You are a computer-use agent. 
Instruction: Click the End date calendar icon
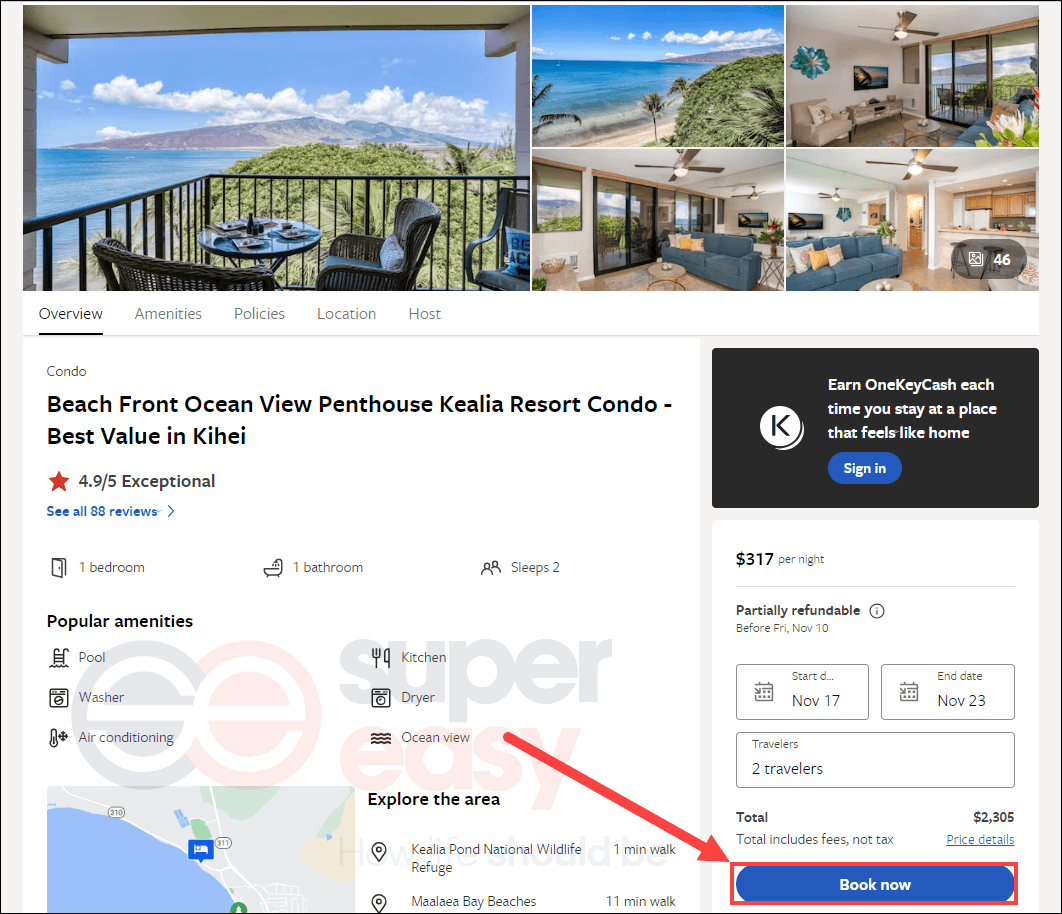click(x=908, y=691)
